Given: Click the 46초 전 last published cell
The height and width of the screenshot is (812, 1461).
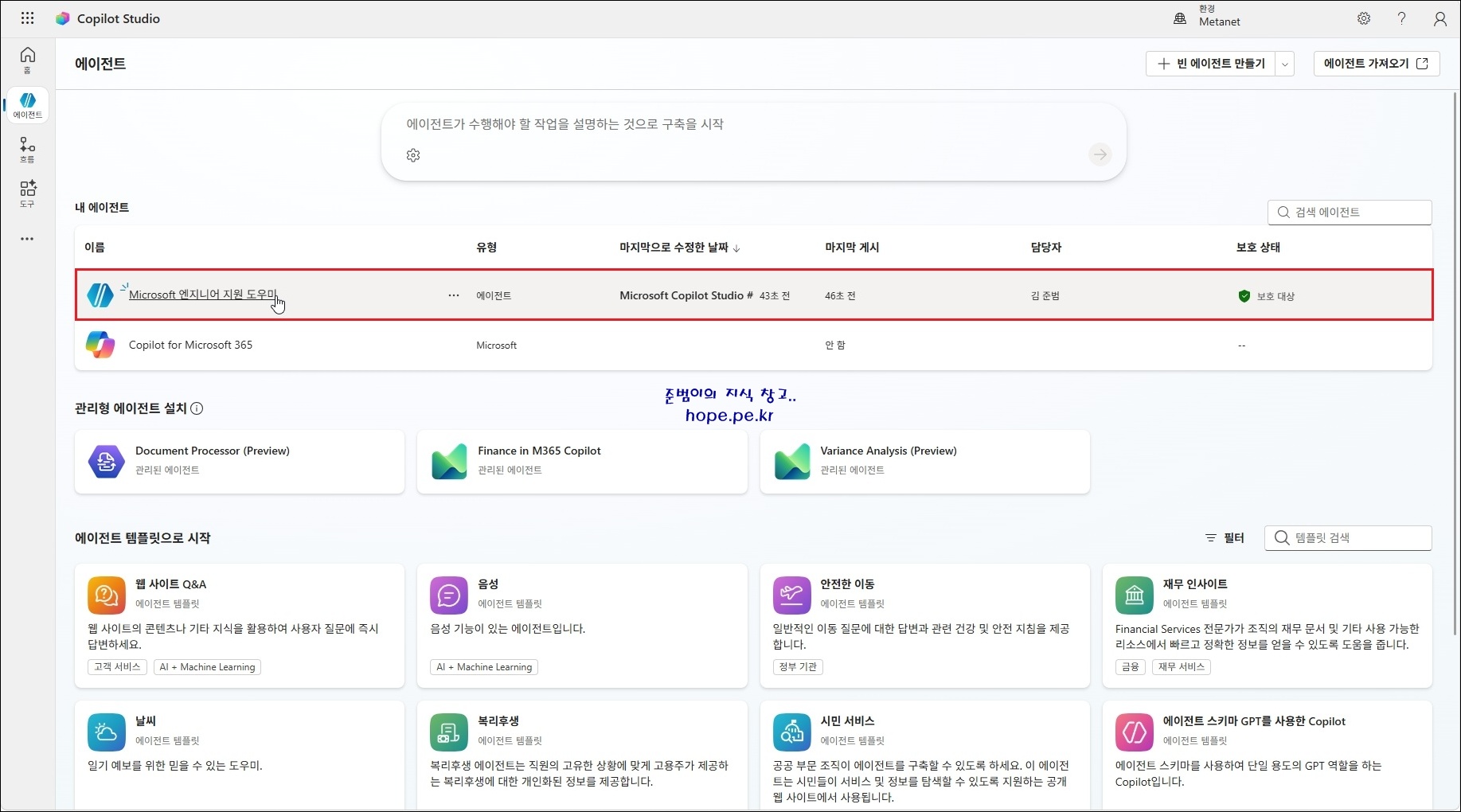Looking at the screenshot, I should (840, 296).
